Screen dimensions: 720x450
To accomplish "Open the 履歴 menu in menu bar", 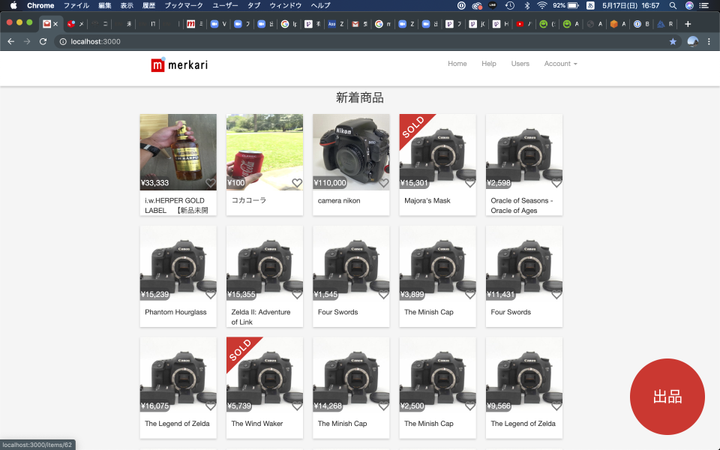I will click(149, 6).
